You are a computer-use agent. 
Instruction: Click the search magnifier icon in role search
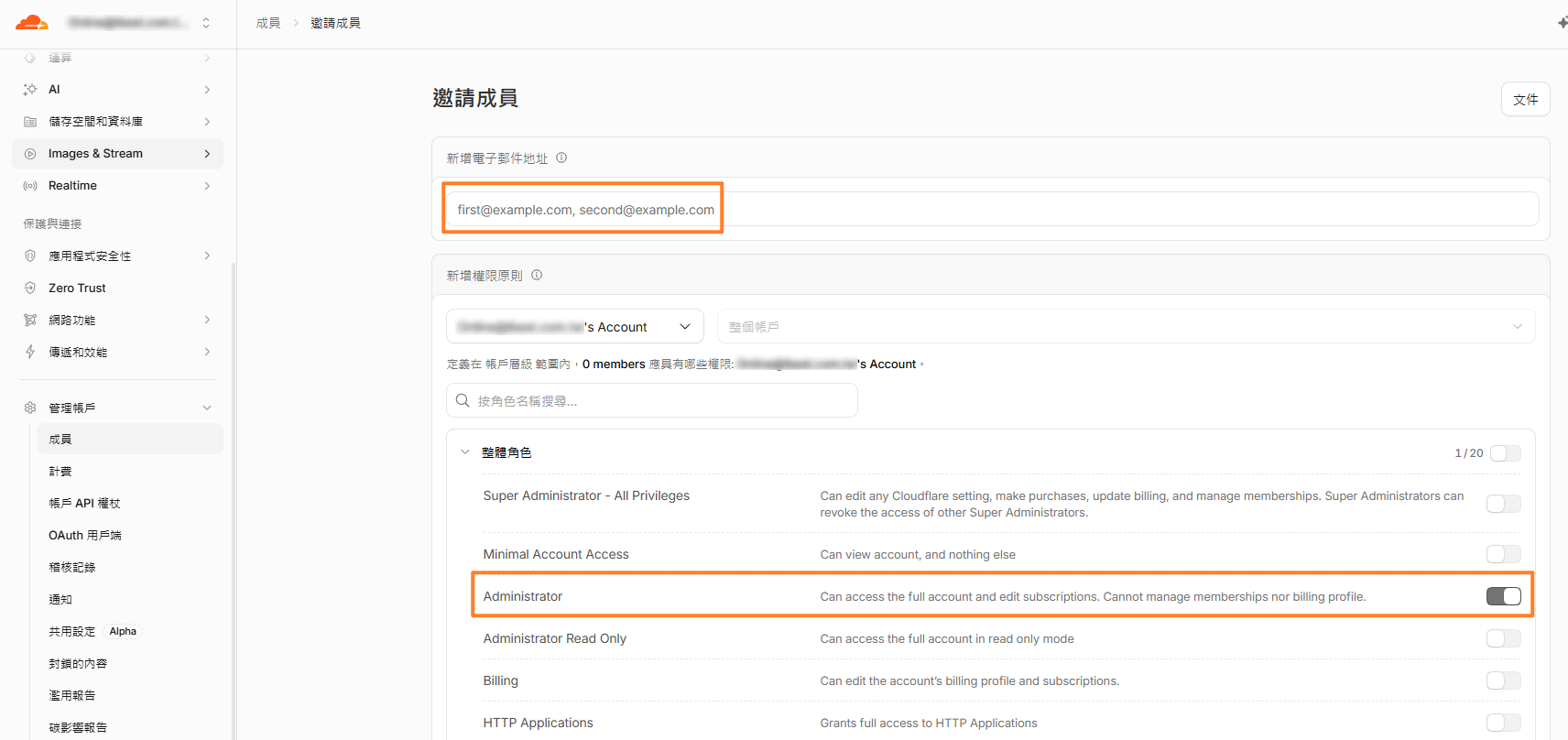click(x=463, y=400)
